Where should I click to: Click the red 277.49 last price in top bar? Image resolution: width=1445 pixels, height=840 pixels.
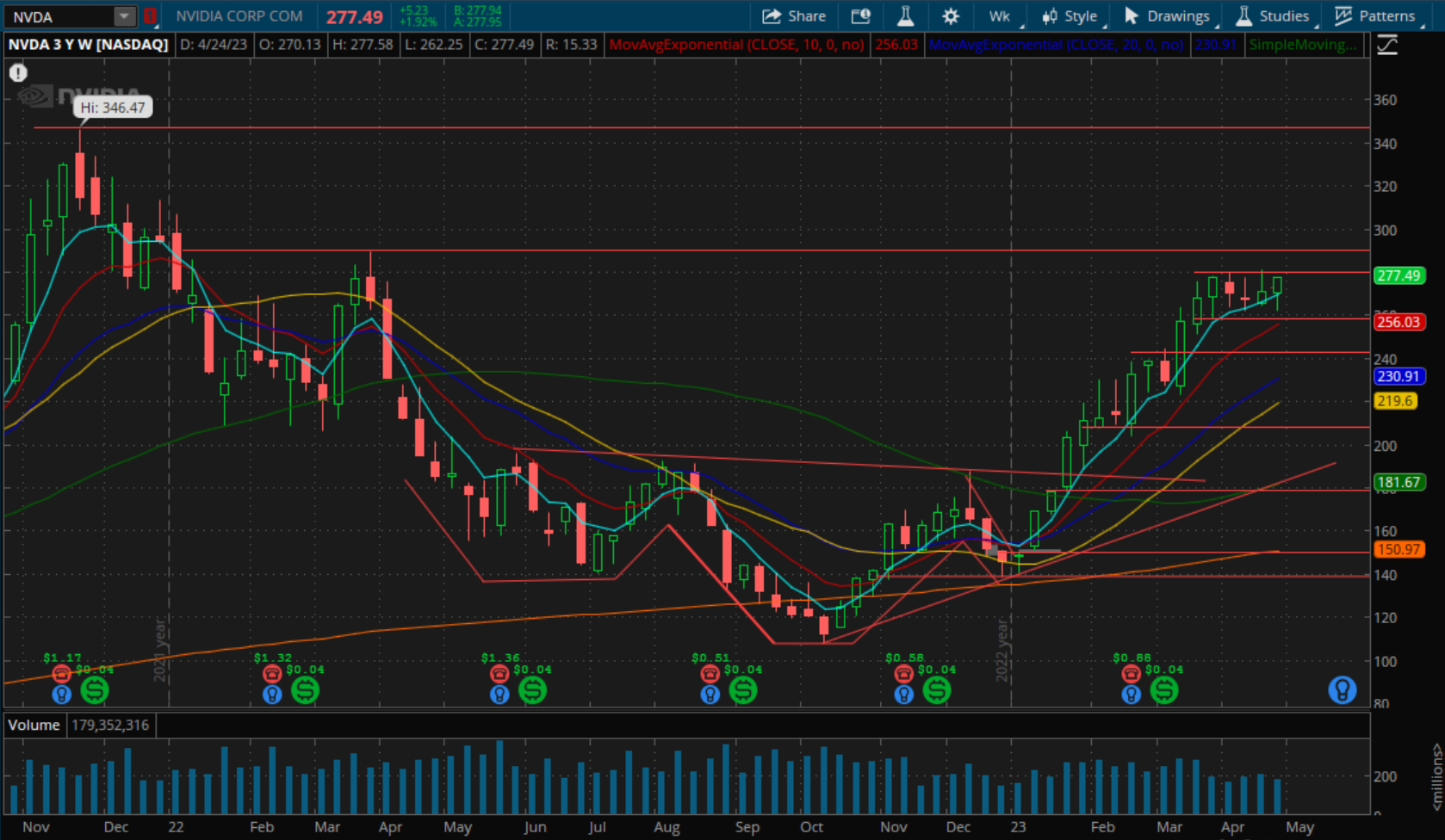tap(355, 17)
